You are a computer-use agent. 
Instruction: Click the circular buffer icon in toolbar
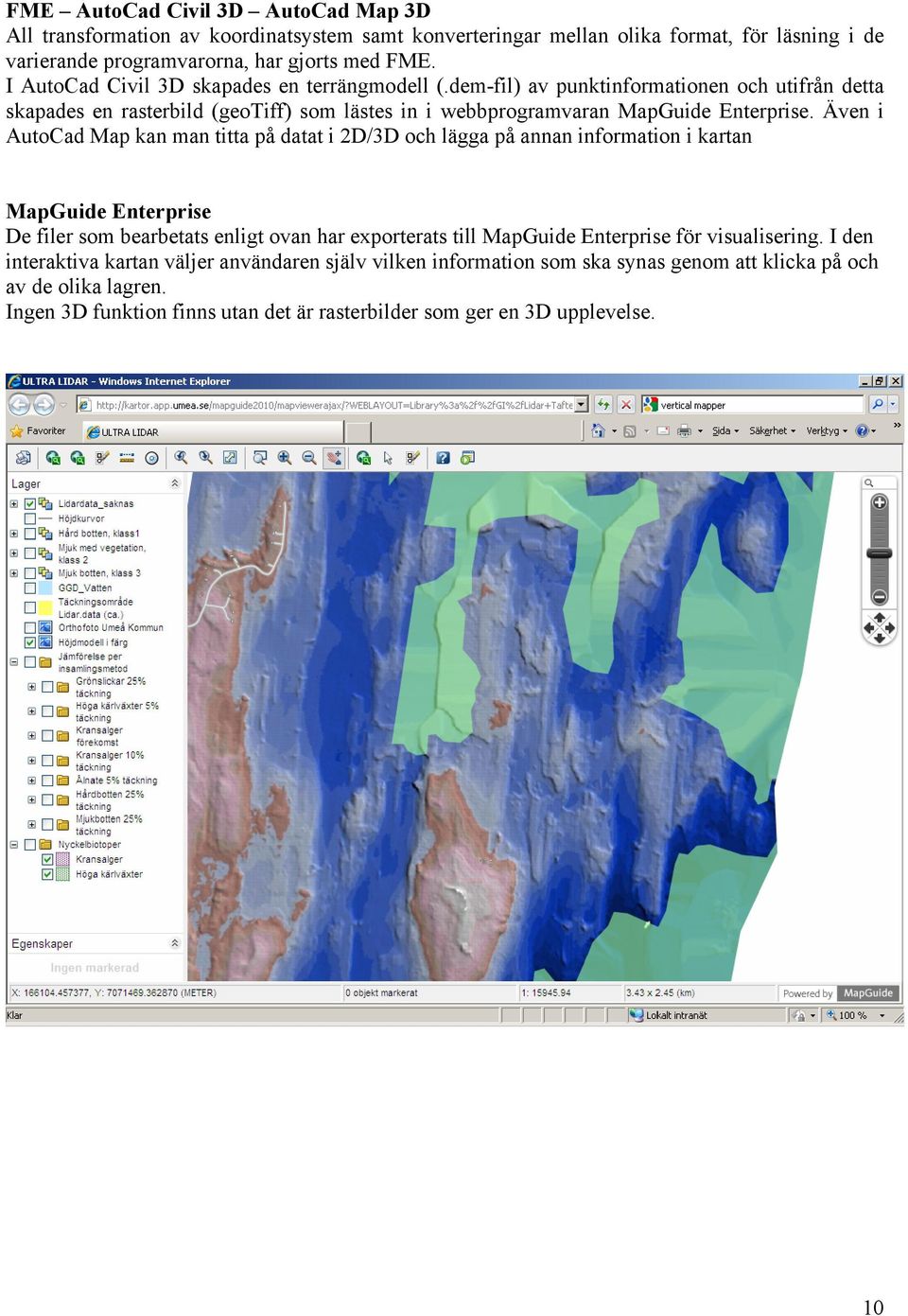pyautogui.click(x=151, y=458)
